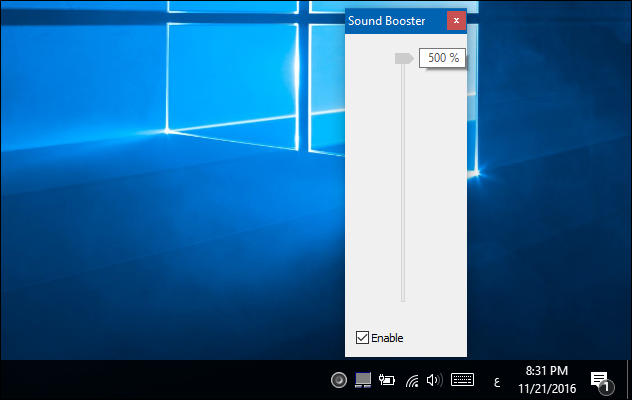Screen dimensions: 632x400
Task: Switch the input language indicator
Action: pos(497,381)
